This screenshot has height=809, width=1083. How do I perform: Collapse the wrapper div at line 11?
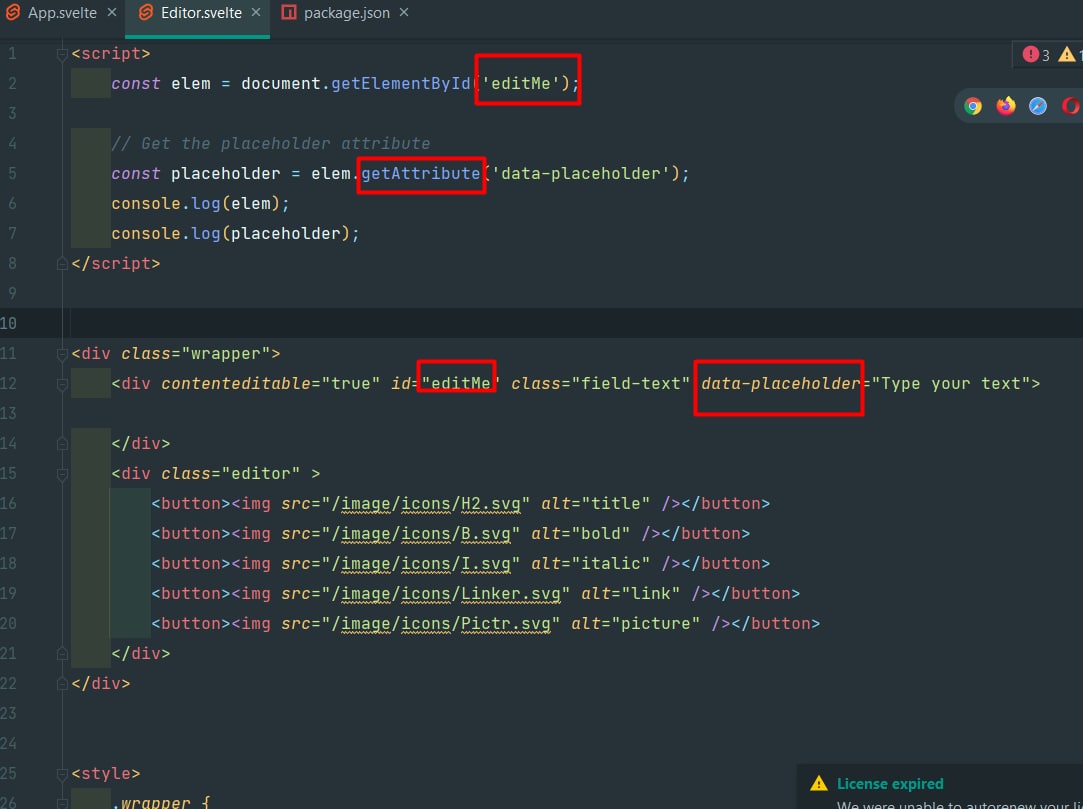61,354
